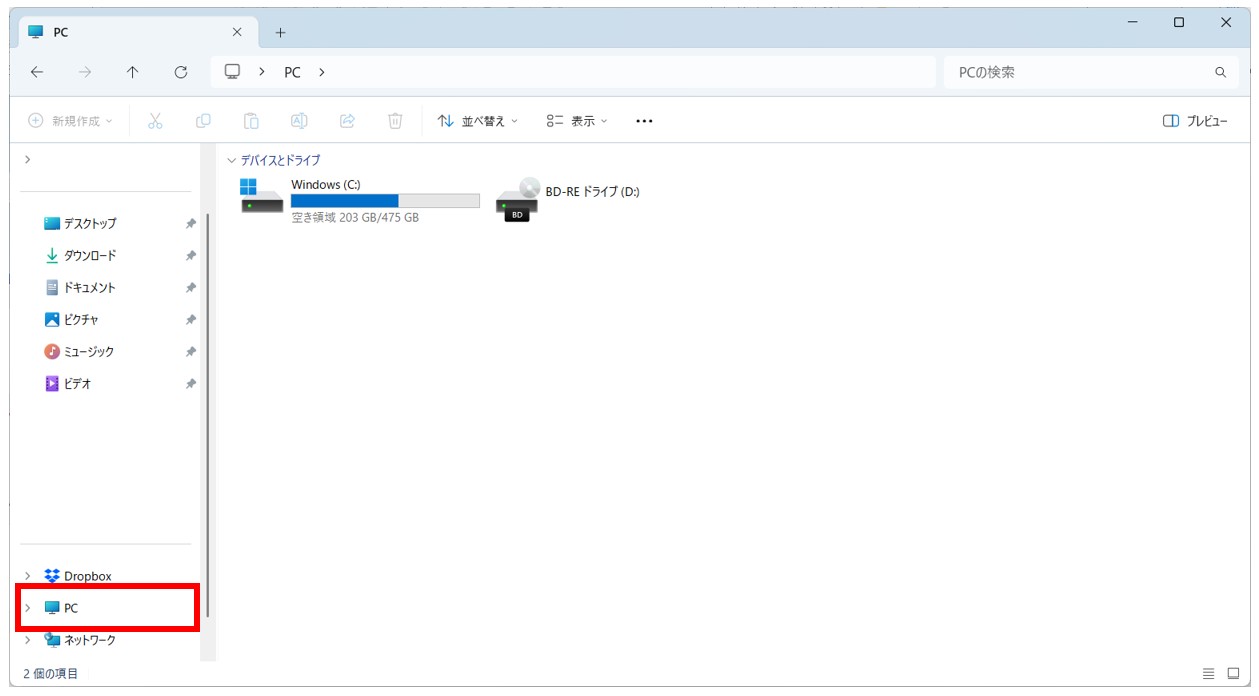
Task: Expand the Dropbox tree node
Action: pos(27,576)
